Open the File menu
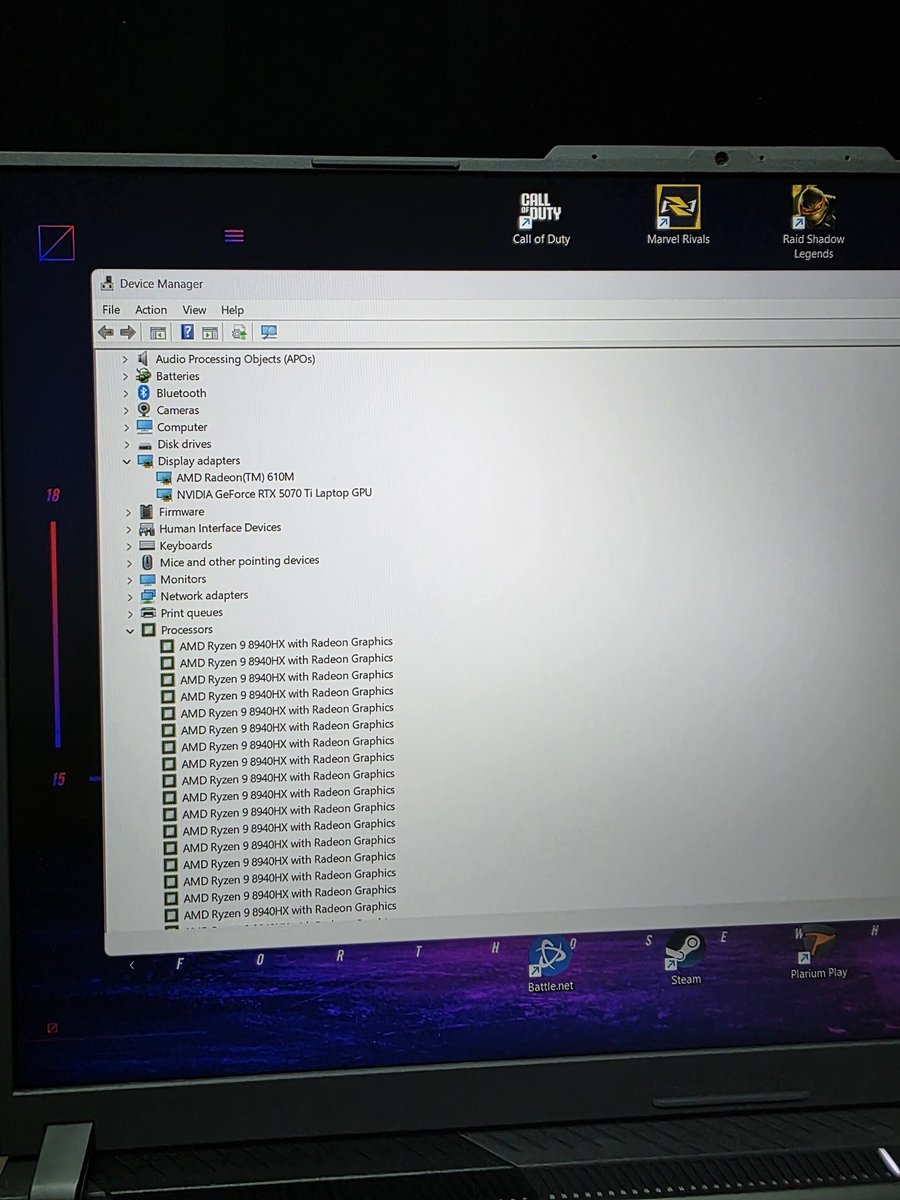The width and height of the screenshot is (900, 1200). pos(111,310)
